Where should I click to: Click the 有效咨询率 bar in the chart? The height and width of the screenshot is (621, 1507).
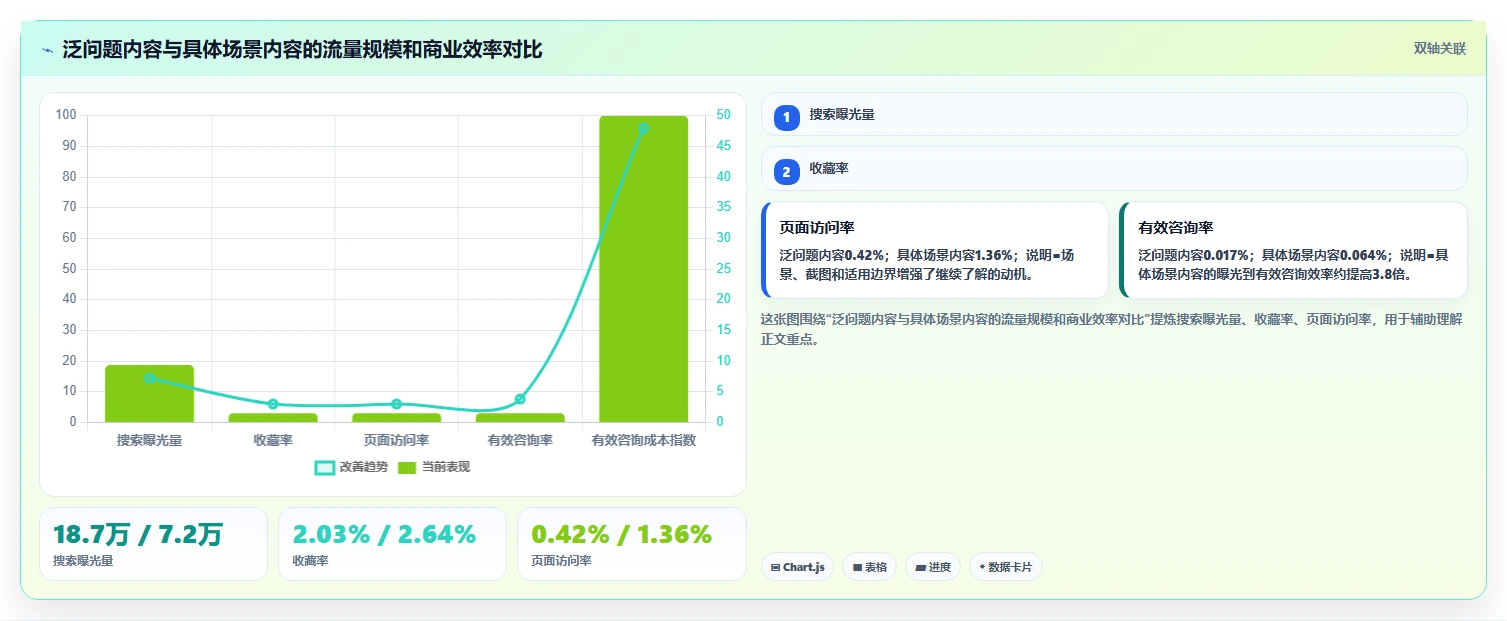(x=520, y=418)
